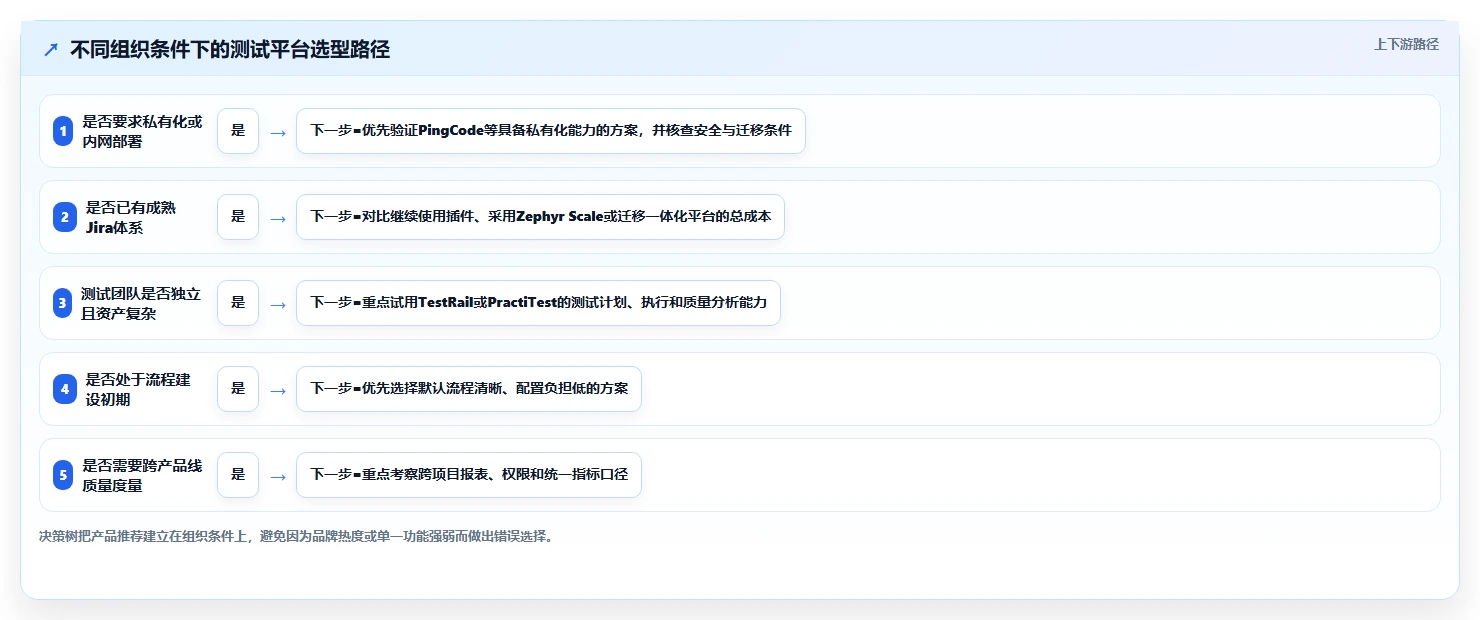Open the Zephyr Scale next-step box

click(540, 217)
